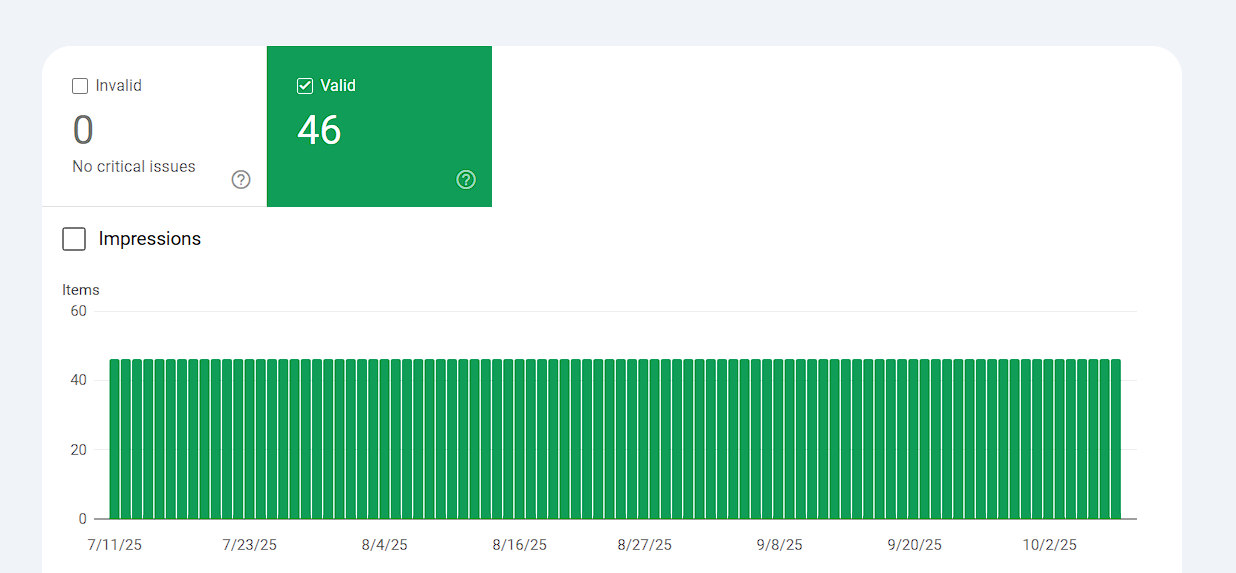
Task: Click the No critical issues text
Action: [x=134, y=167]
